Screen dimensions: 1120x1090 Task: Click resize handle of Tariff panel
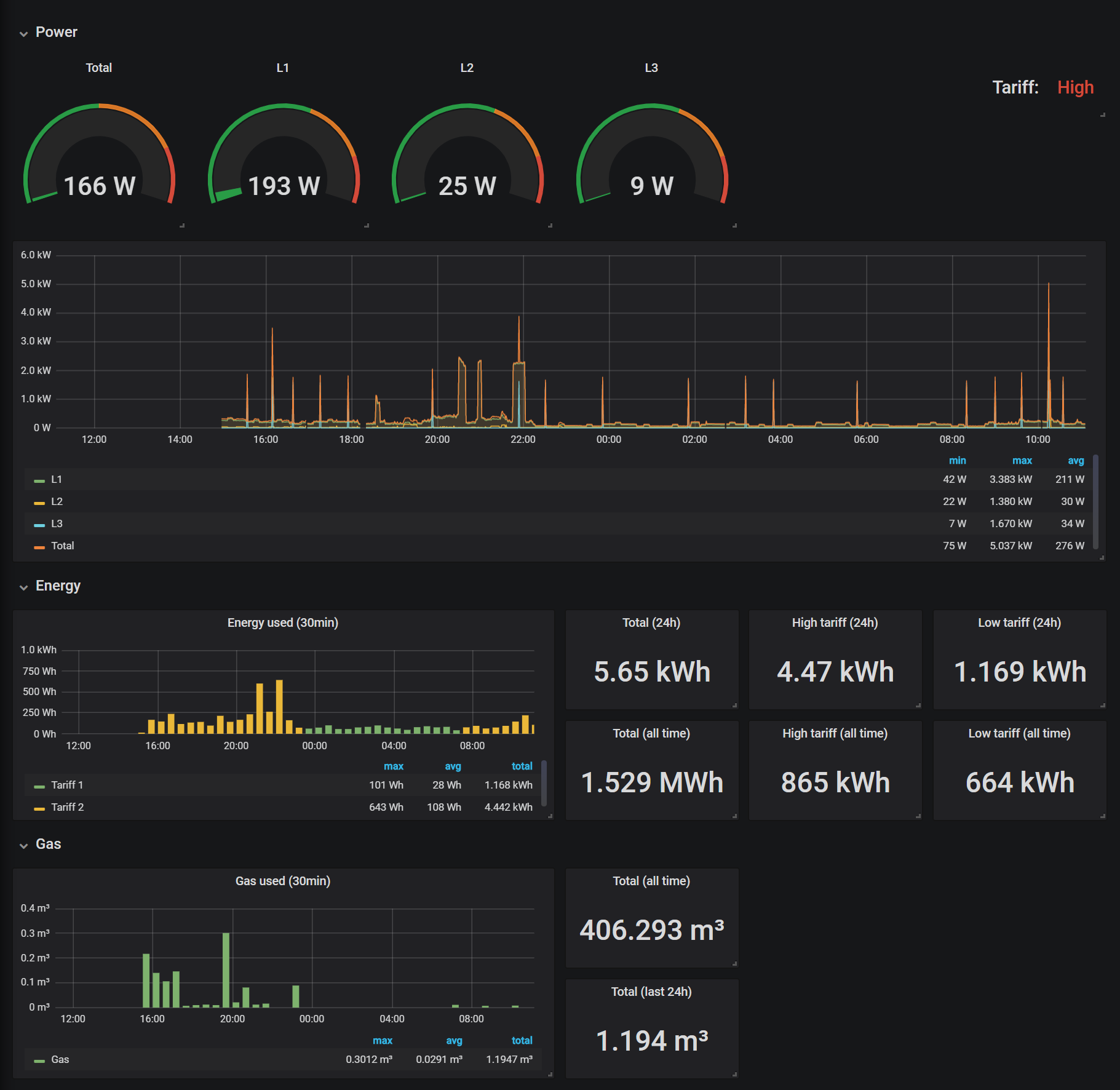[1103, 115]
